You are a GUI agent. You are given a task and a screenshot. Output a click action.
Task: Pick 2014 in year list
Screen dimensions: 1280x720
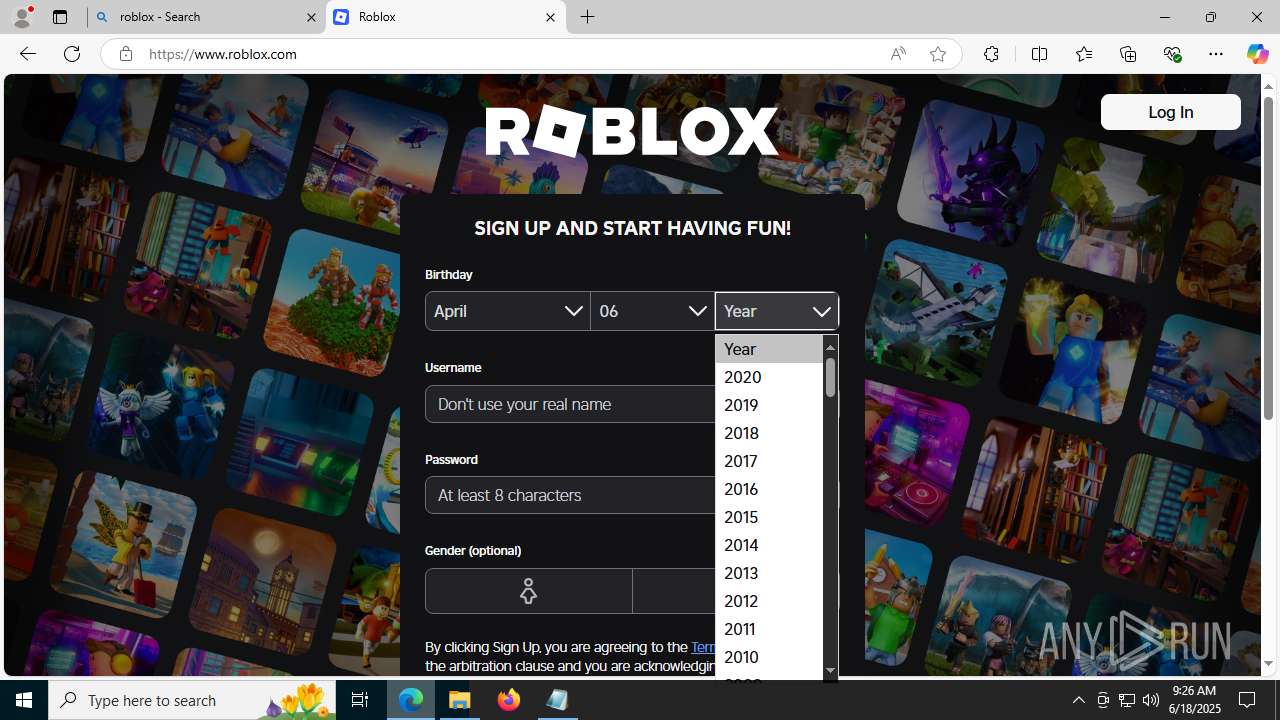coord(769,545)
